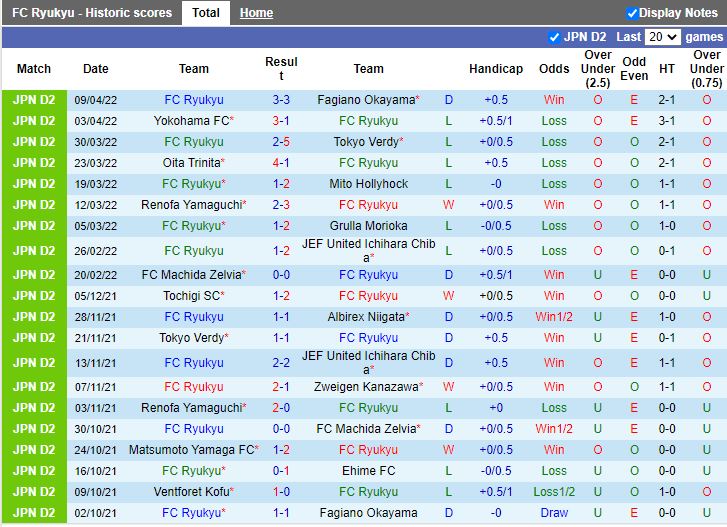727x527 pixels.
Task: Click Loss1/2 odds in Ventforet Kofu row
Action: 554,491
